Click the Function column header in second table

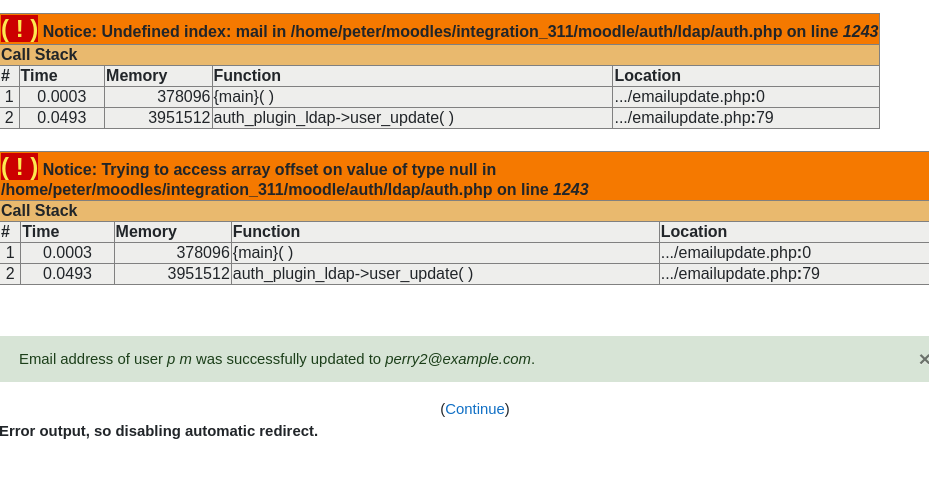[266, 232]
